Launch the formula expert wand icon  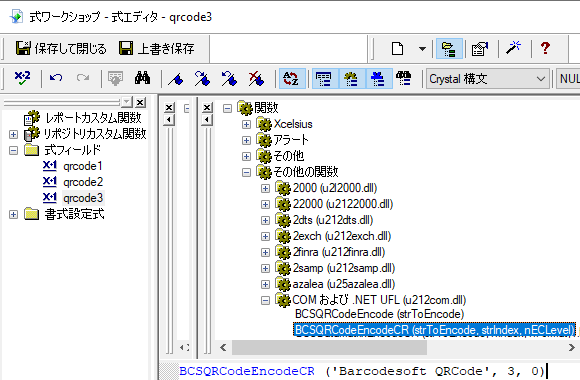pyautogui.click(x=513, y=48)
